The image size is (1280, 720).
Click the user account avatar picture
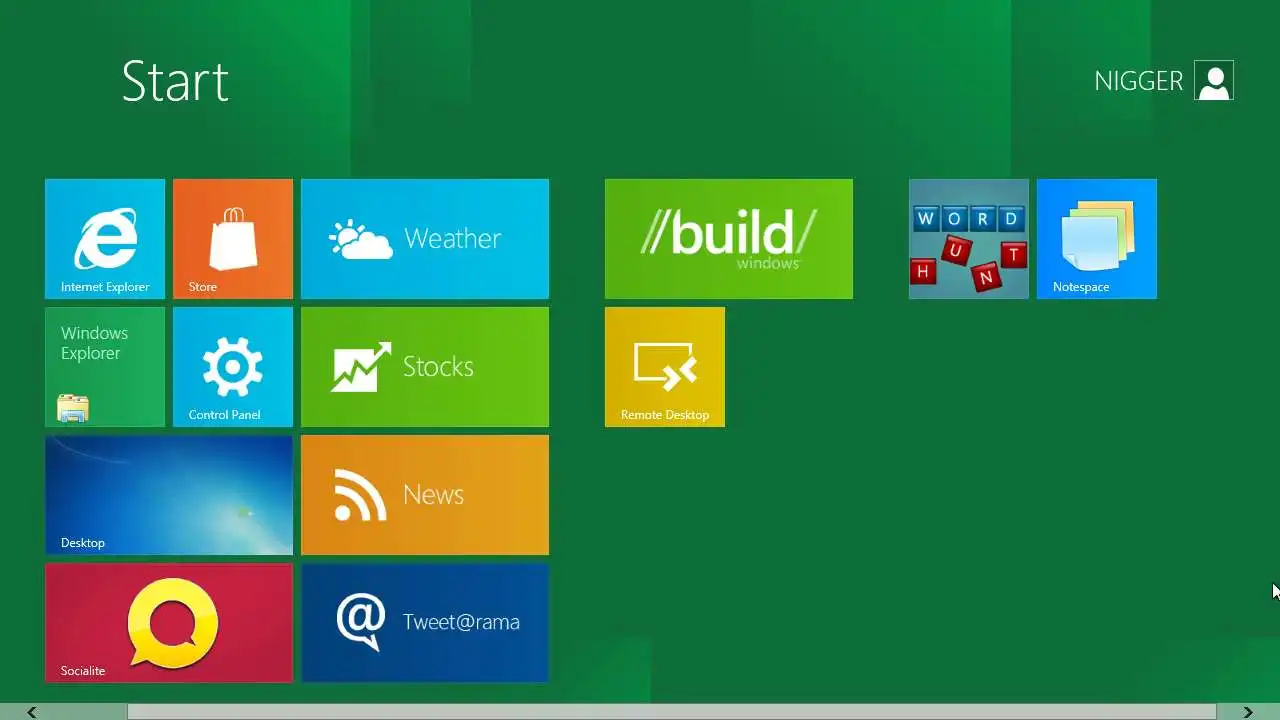(1214, 81)
